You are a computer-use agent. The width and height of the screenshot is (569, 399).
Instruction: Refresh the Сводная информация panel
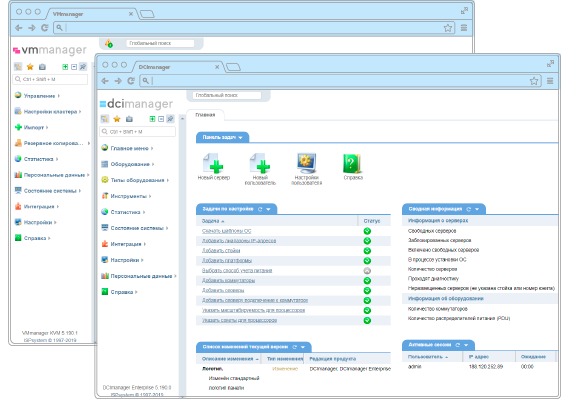coord(468,209)
